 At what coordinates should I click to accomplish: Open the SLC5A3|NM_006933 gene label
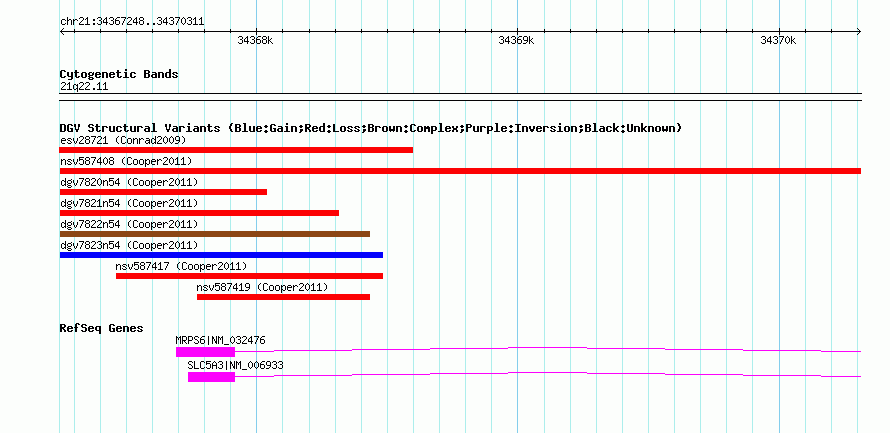(236, 365)
